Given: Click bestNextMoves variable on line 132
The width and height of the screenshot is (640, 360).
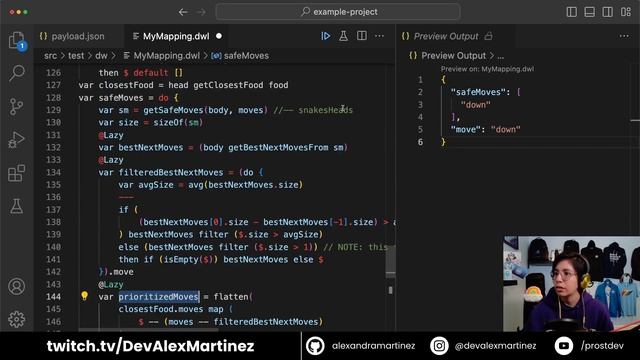Looking at the screenshot, I should click(151, 147).
